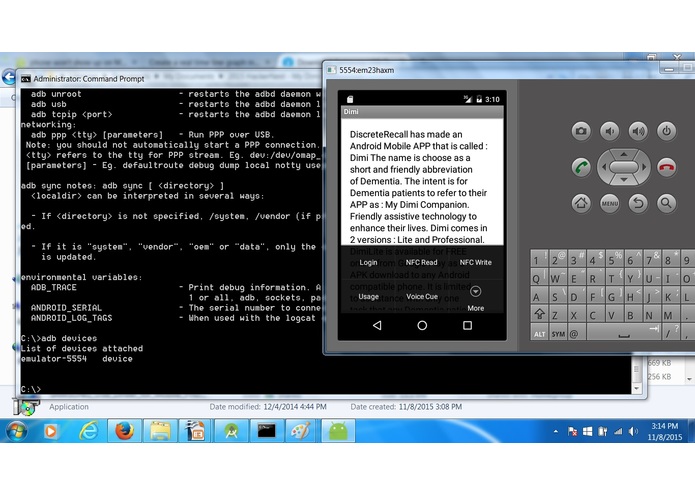Click the tray volume speaker icon
Image resolution: width=695 pixels, height=494 pixels.
tap(634, 431)
